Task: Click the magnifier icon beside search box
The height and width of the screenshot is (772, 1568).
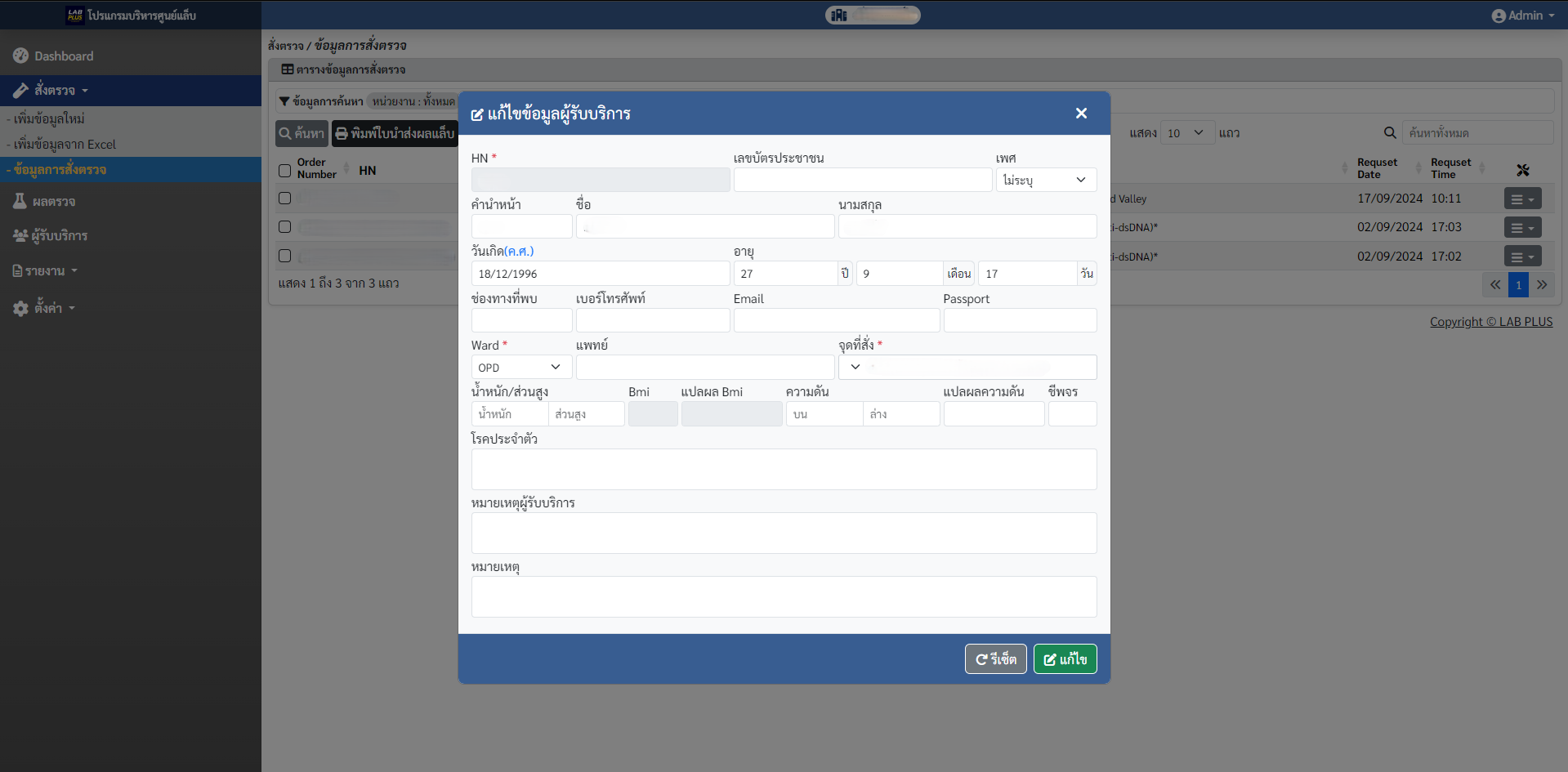Action: (x=1389, y=132)
